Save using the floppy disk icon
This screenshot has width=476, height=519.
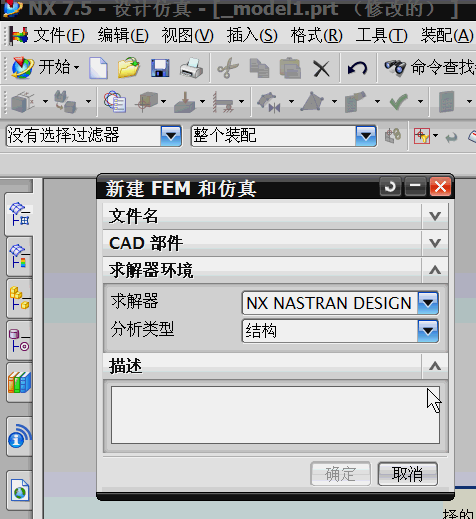coord(160,68)
